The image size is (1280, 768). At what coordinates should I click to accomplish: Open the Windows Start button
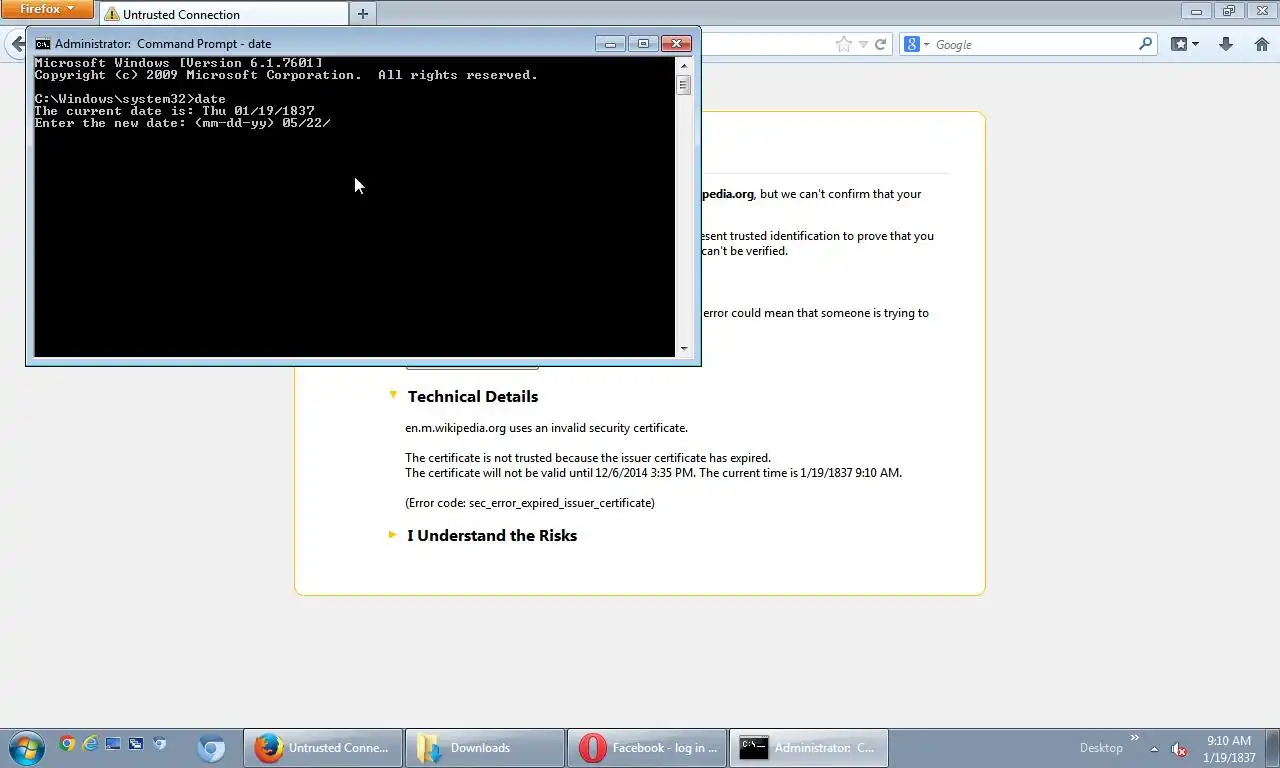click(26, 748)
